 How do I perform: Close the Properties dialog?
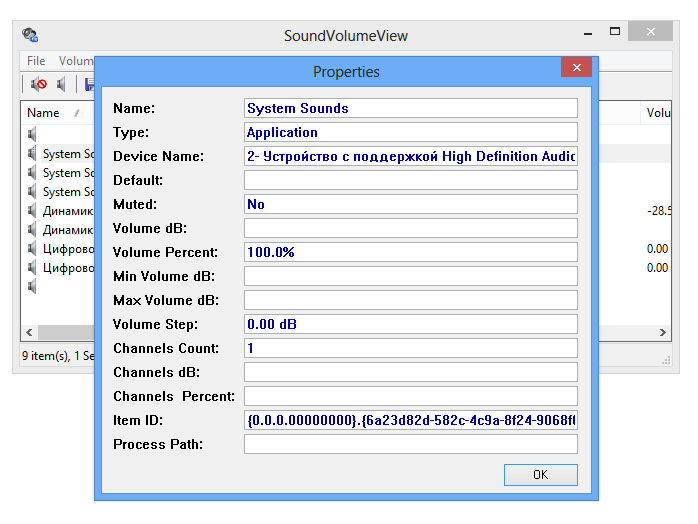(x=576, y=67)
